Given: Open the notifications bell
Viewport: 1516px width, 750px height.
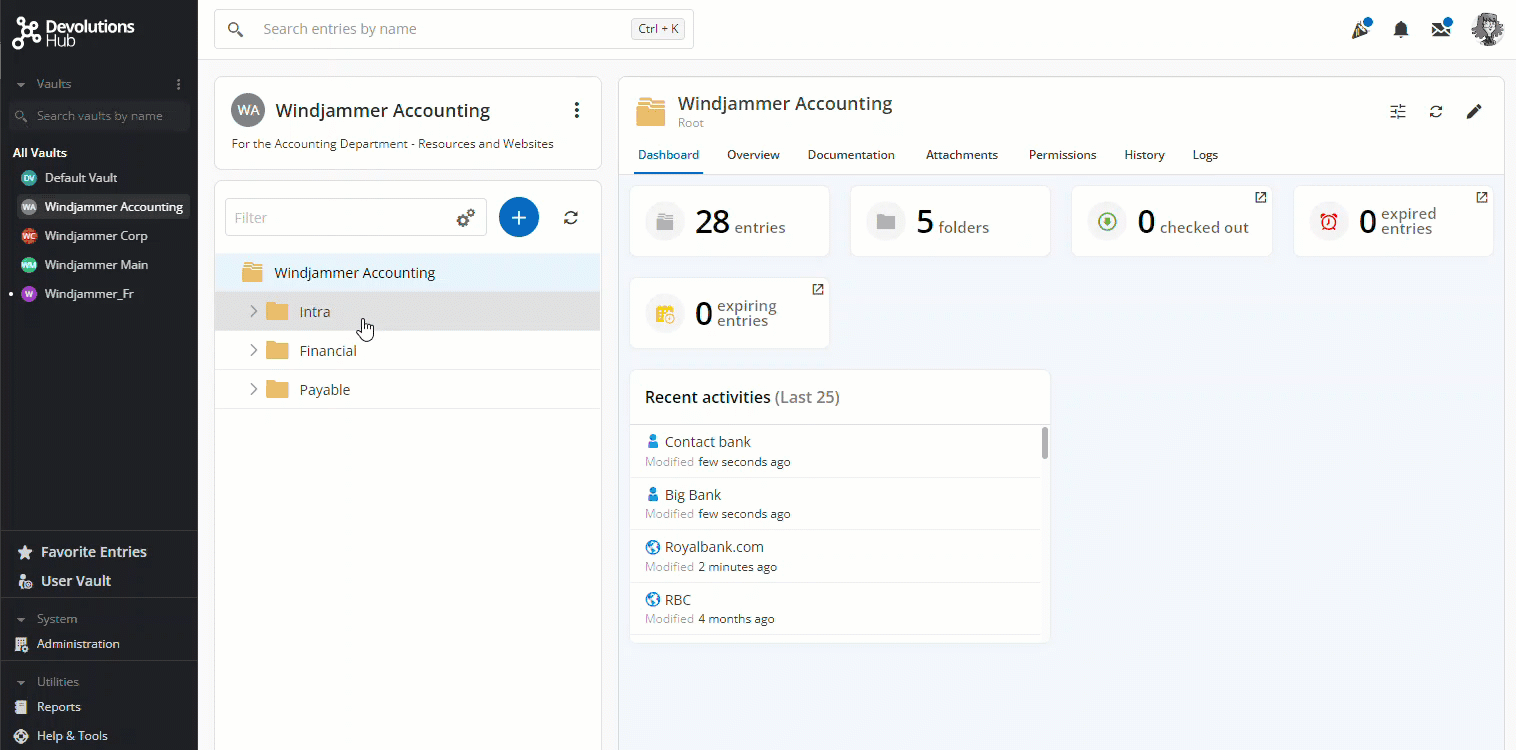Looking at the screenshot, I should (x=1401, y=30).
